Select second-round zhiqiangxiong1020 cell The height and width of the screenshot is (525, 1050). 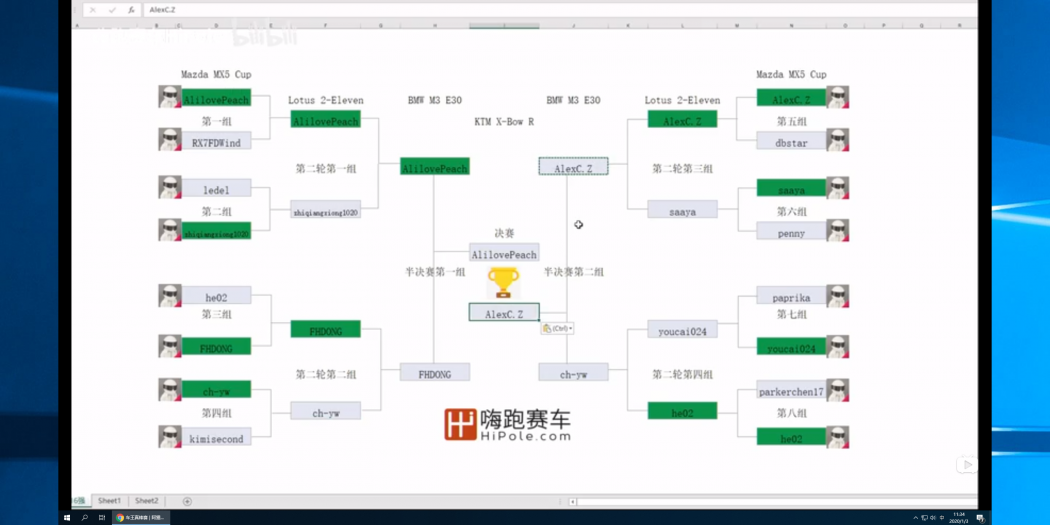[x=325, y=210]
